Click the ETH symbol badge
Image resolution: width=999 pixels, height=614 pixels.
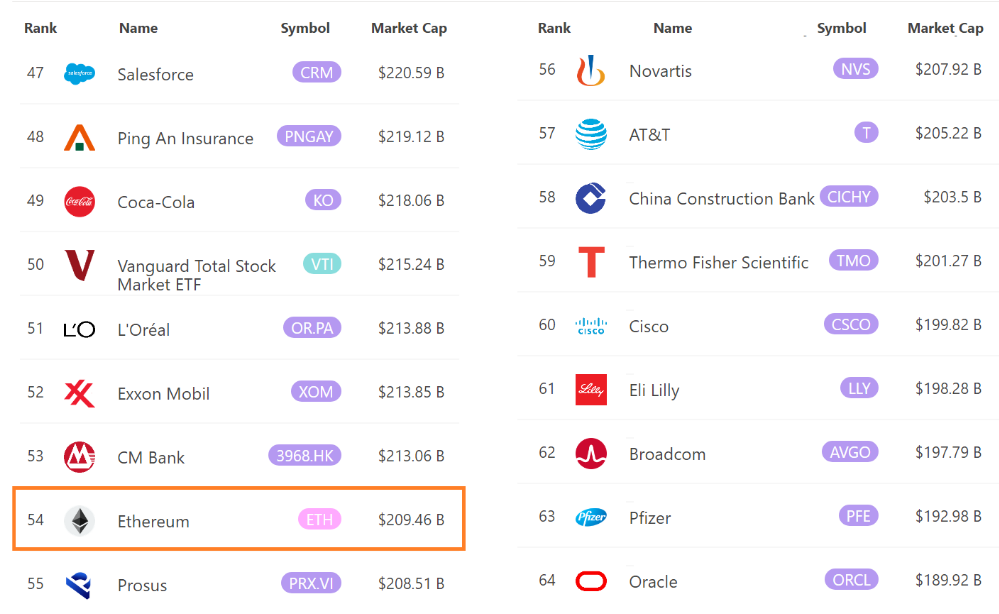point(319,519)
